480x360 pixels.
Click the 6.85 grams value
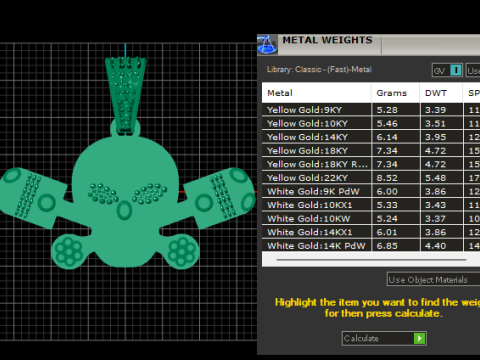[x=387, y=246]
